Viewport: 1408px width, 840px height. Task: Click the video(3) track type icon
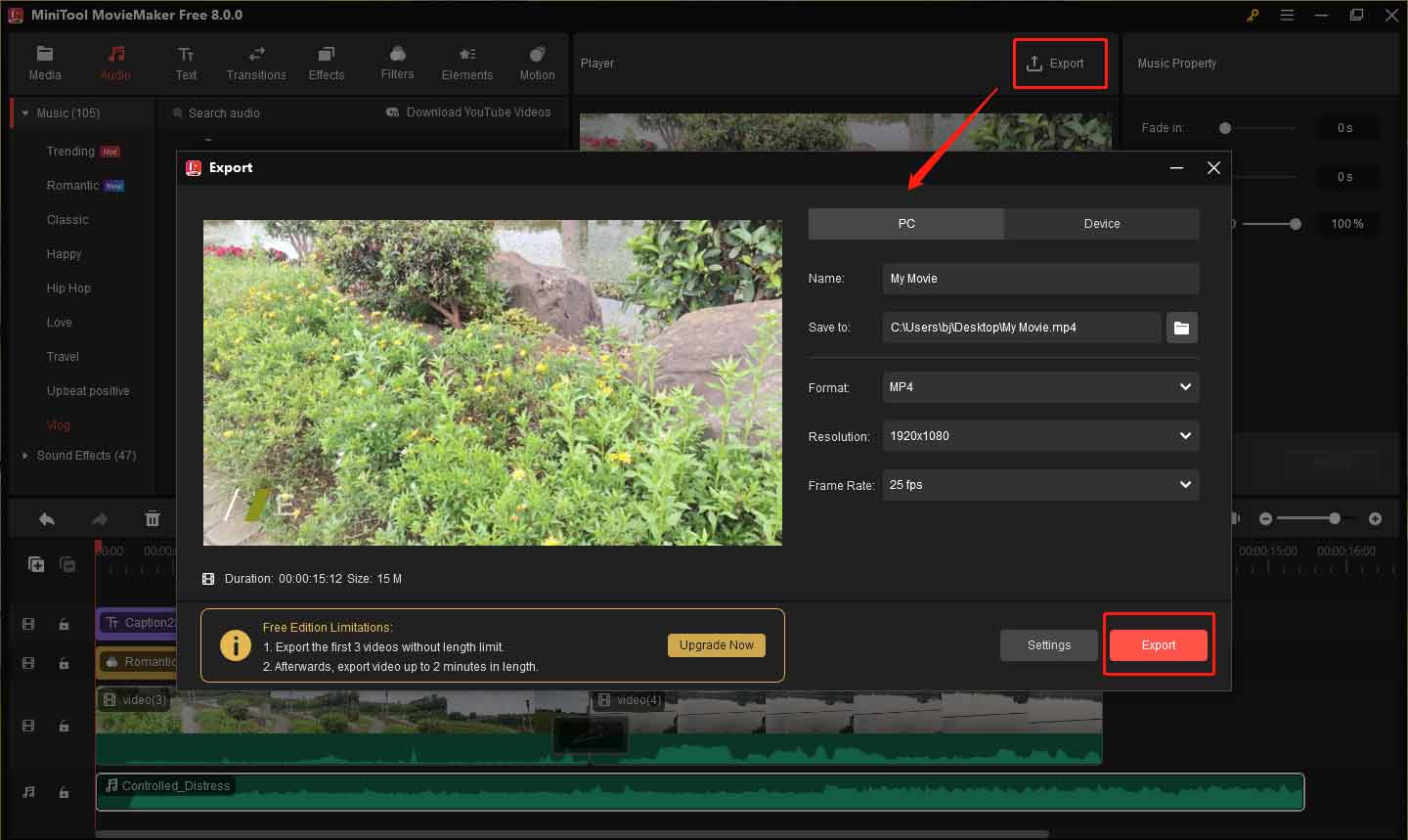(28, 726)
